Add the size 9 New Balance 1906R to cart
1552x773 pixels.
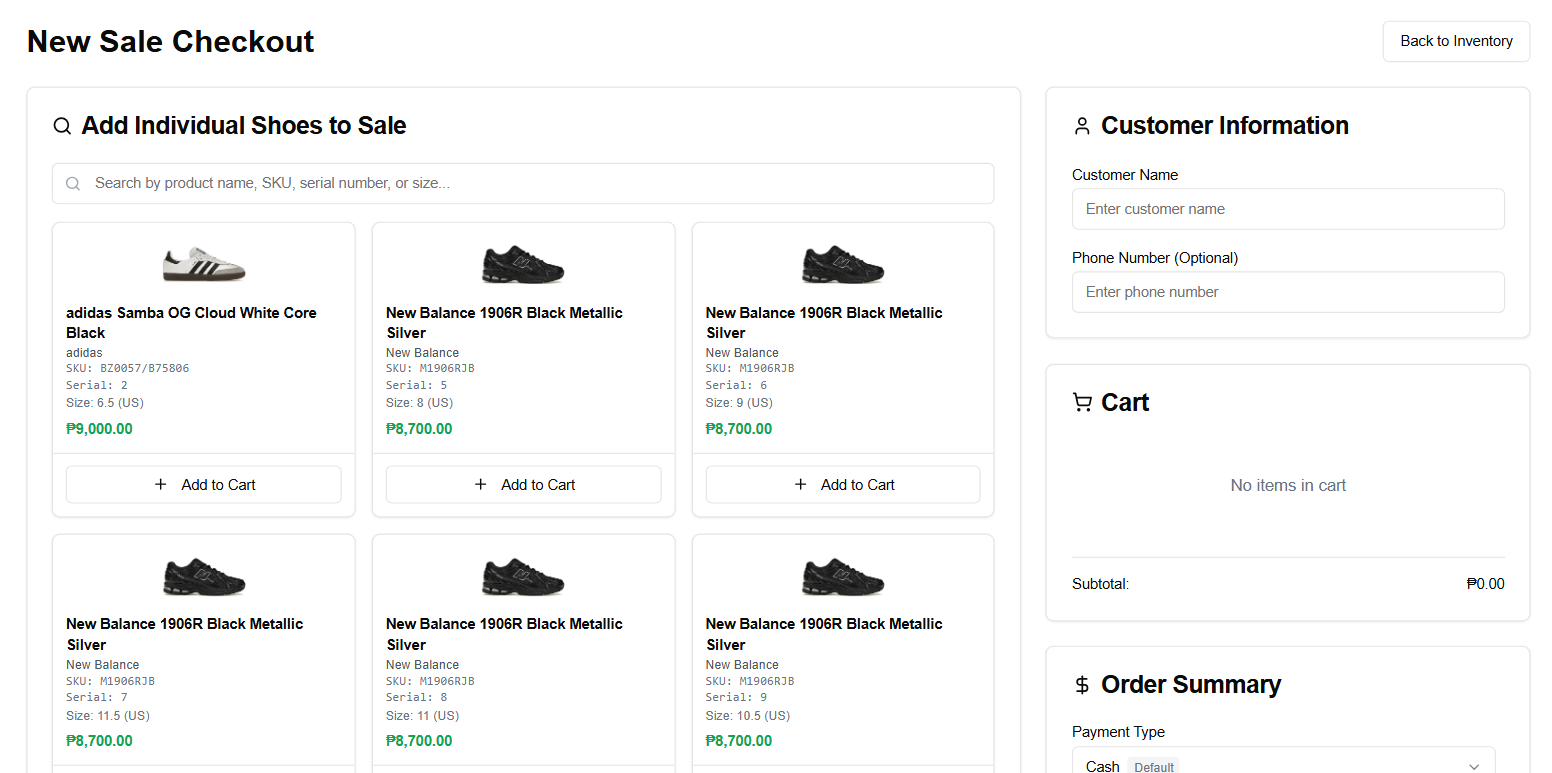click(843, 485)
